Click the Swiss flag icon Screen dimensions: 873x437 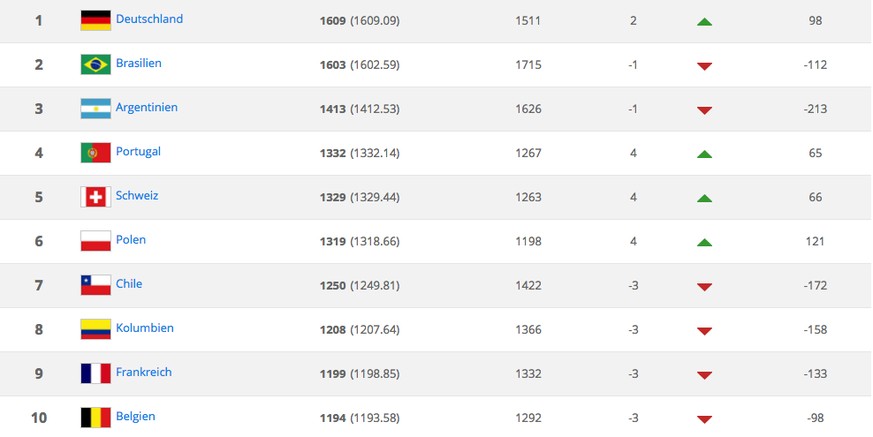click(x=95, y=197)
